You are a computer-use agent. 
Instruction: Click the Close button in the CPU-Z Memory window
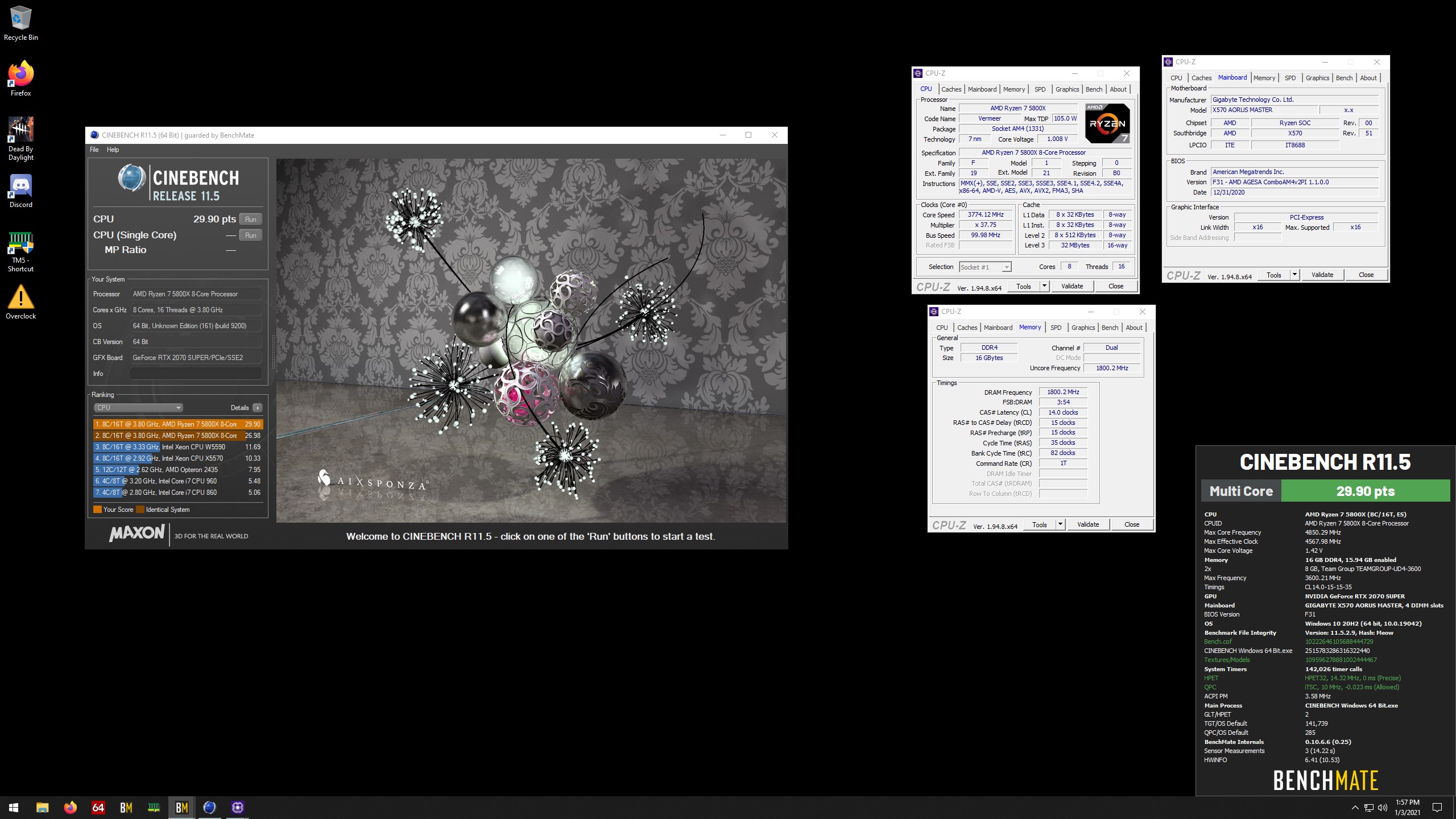pos(1132,525)
